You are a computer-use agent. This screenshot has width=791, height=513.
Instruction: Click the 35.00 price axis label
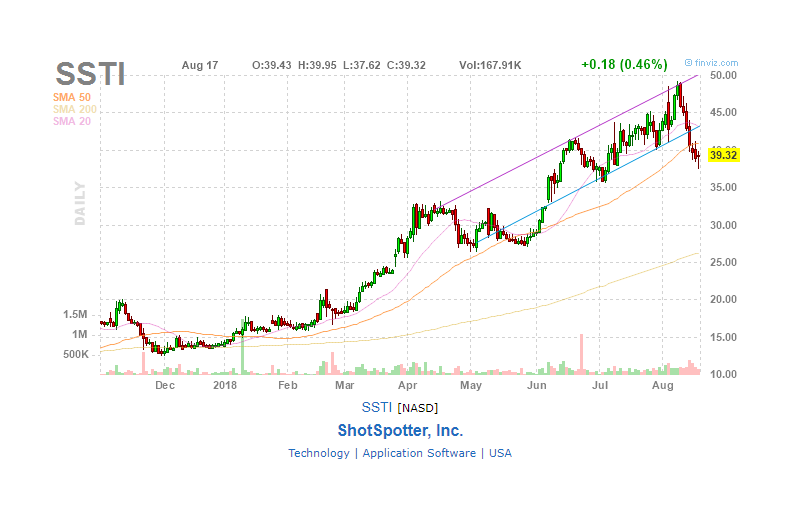[x=723, y=187]
